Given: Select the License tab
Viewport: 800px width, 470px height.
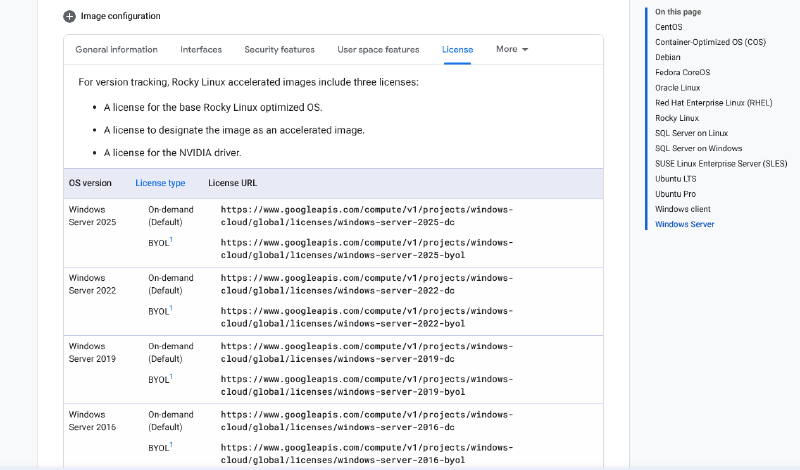Looking at the screenshot, I should tap(458, 50).
